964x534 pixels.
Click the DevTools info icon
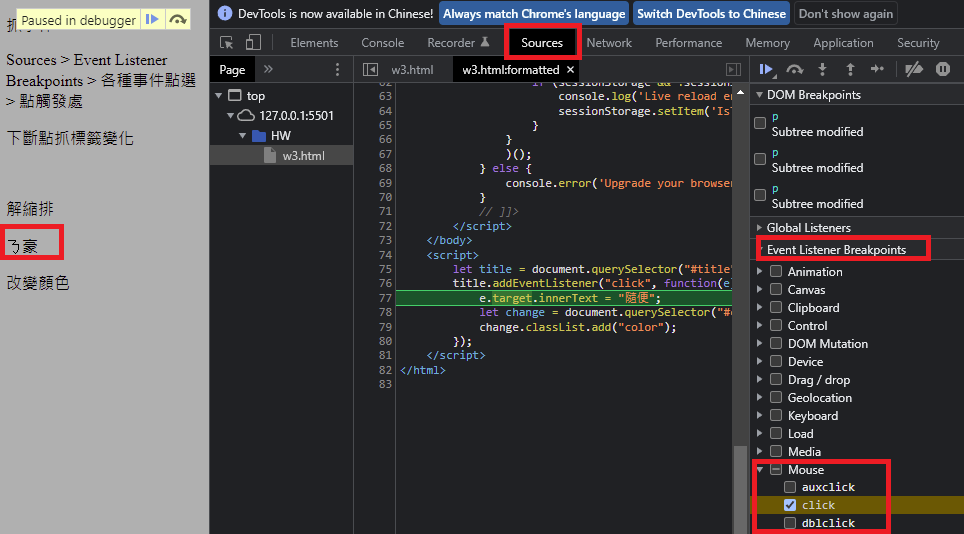tap(225, 13)
